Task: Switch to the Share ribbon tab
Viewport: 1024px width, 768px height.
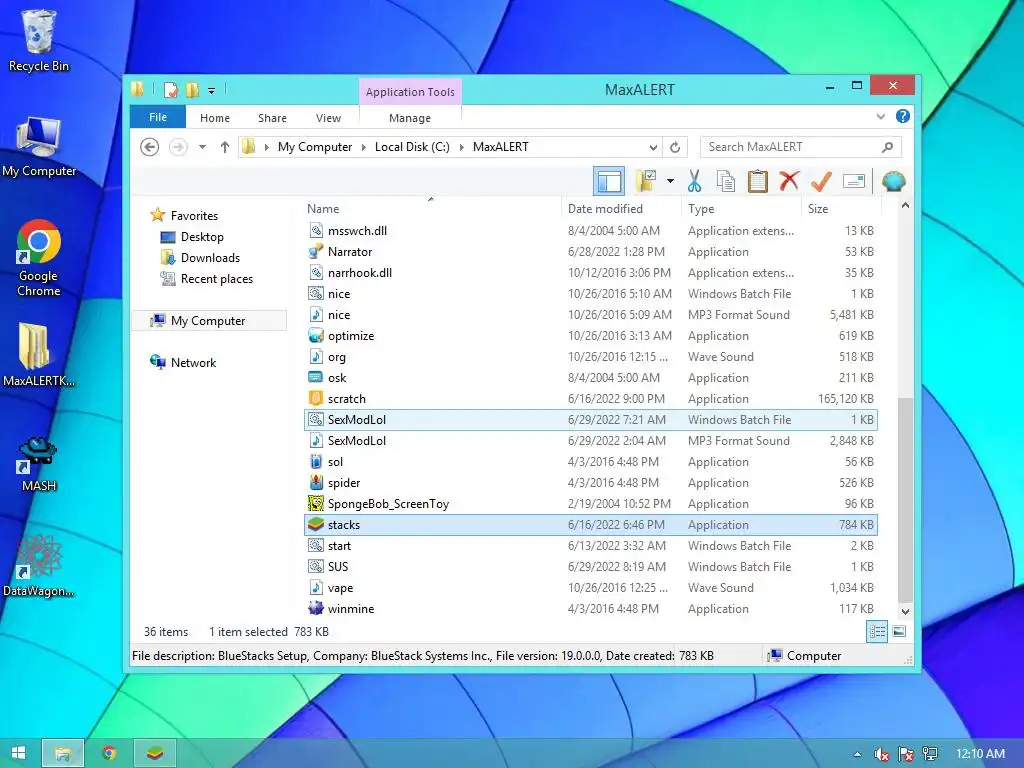Action: pos(272,118)
